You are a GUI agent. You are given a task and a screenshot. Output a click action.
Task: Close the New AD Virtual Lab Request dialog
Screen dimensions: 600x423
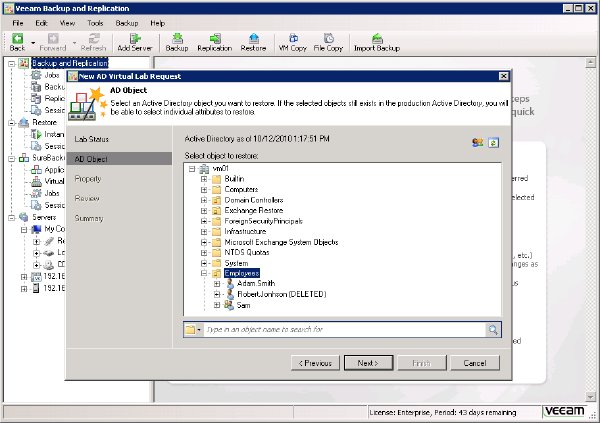click(504, 76)
